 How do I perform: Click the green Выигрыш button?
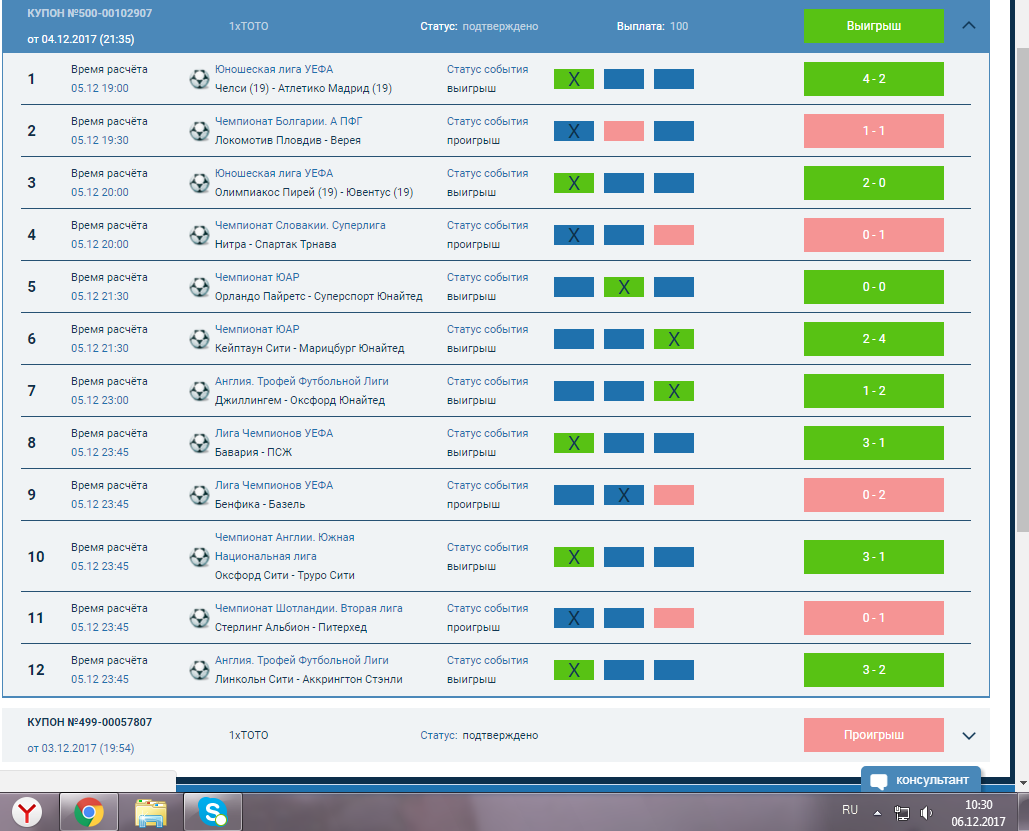(873, 26)
